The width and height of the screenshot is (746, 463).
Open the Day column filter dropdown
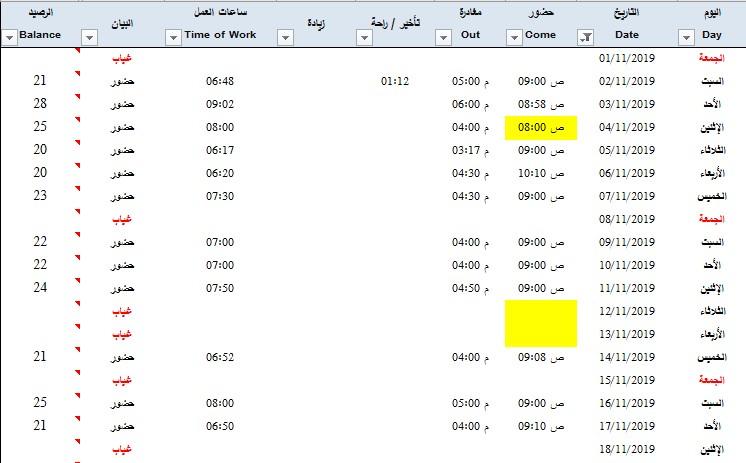pyautogui.click(x=686, y=37)
